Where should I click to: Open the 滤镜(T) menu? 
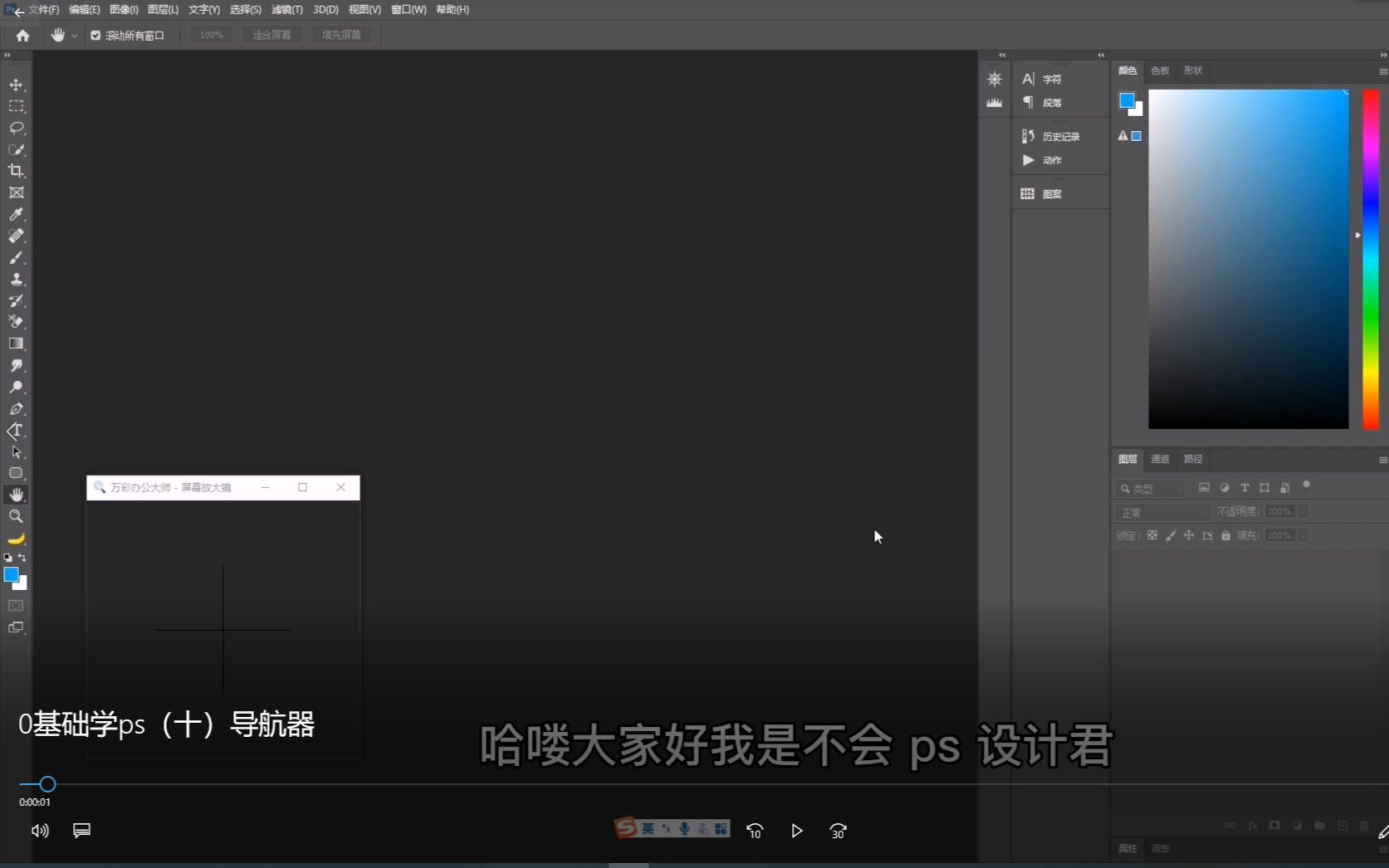tap(287, 10)
